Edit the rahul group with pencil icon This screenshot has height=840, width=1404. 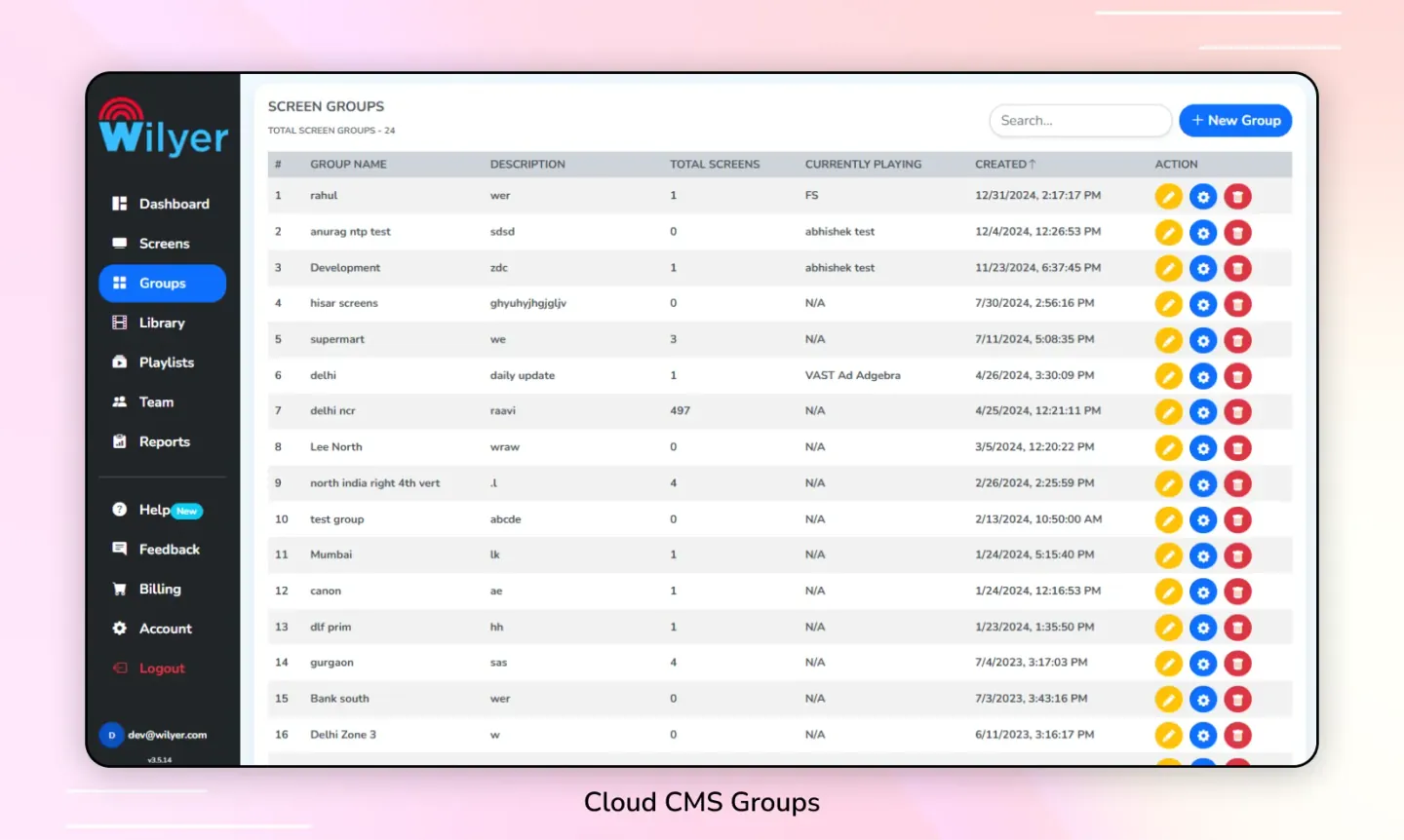coord(1168,197)
